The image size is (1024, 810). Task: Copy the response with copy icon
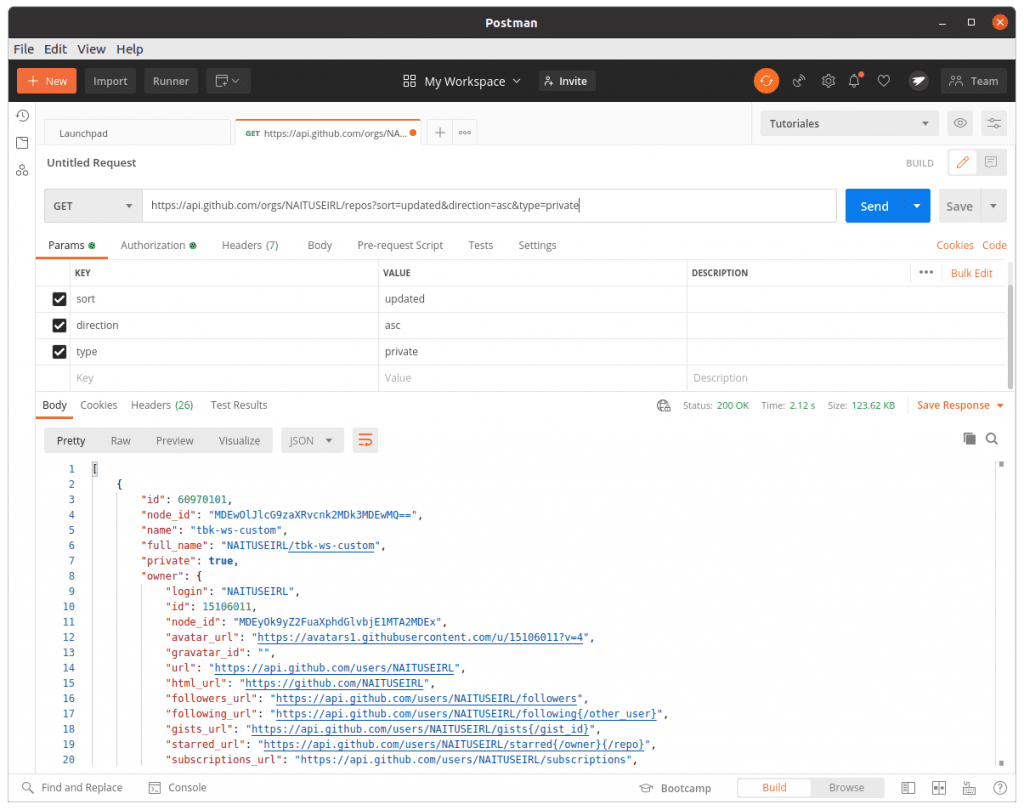point(970,439)
